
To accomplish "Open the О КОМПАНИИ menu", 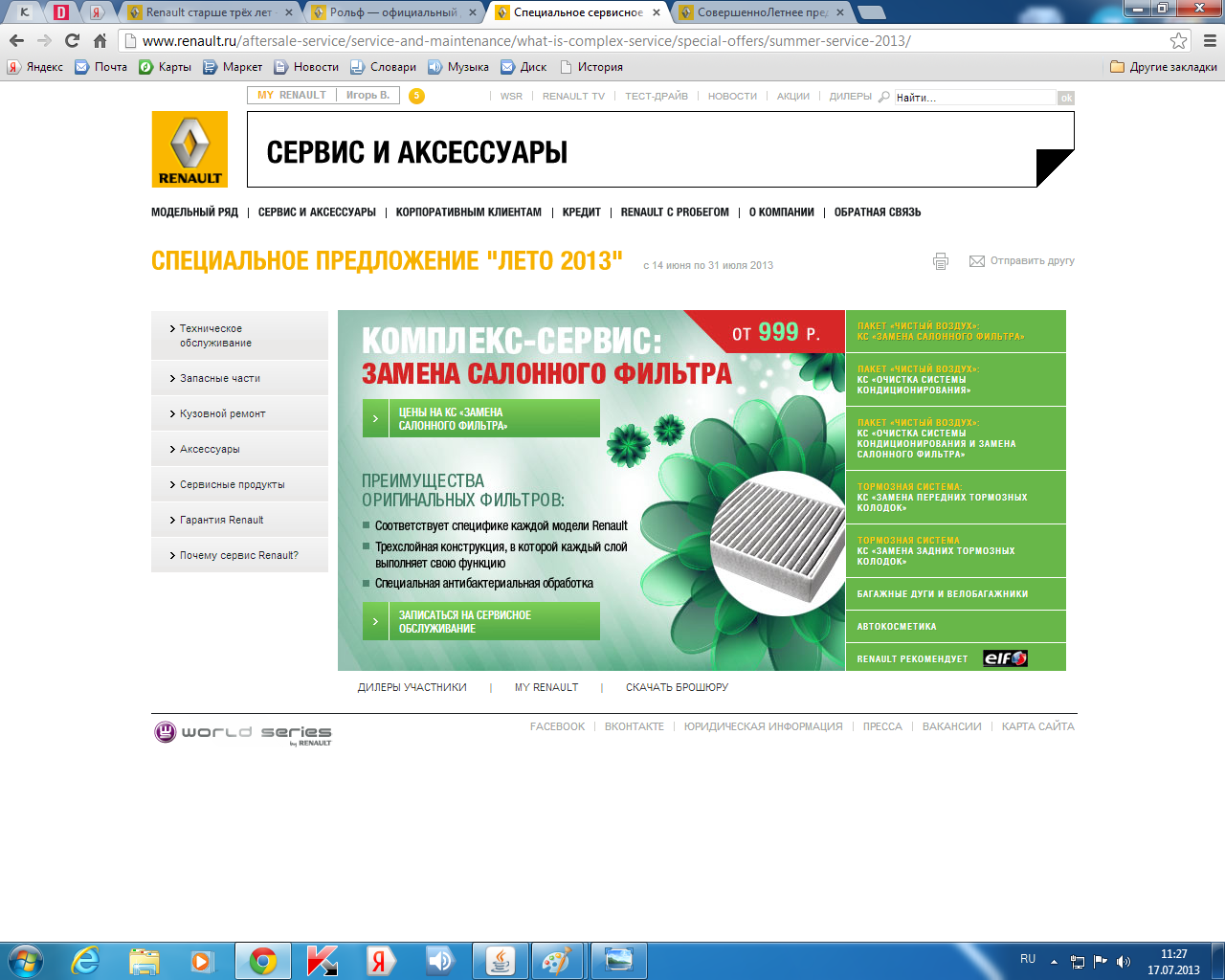I will coord(782,212).
